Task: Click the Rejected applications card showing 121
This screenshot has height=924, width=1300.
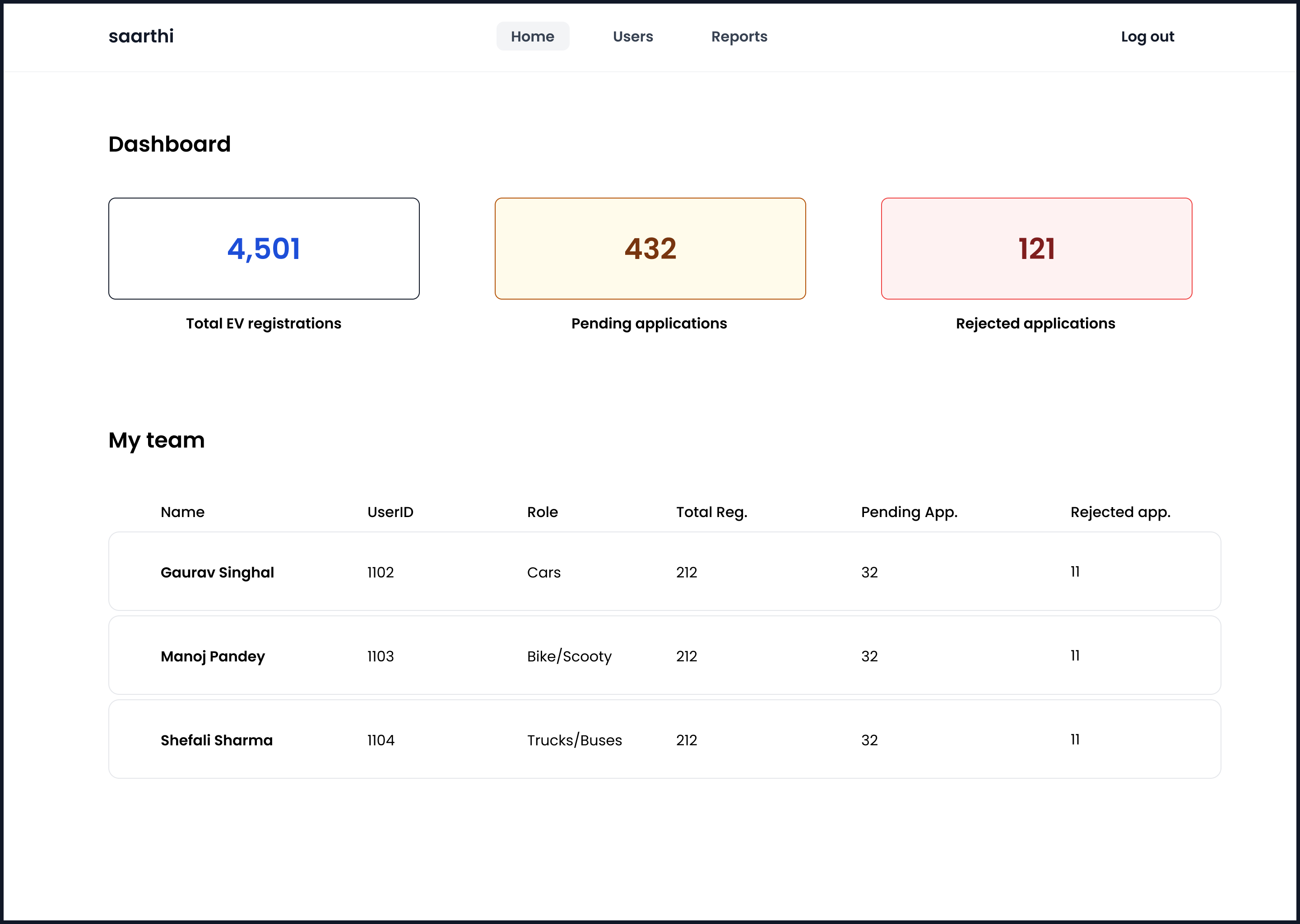Action: coord(1036,249)
